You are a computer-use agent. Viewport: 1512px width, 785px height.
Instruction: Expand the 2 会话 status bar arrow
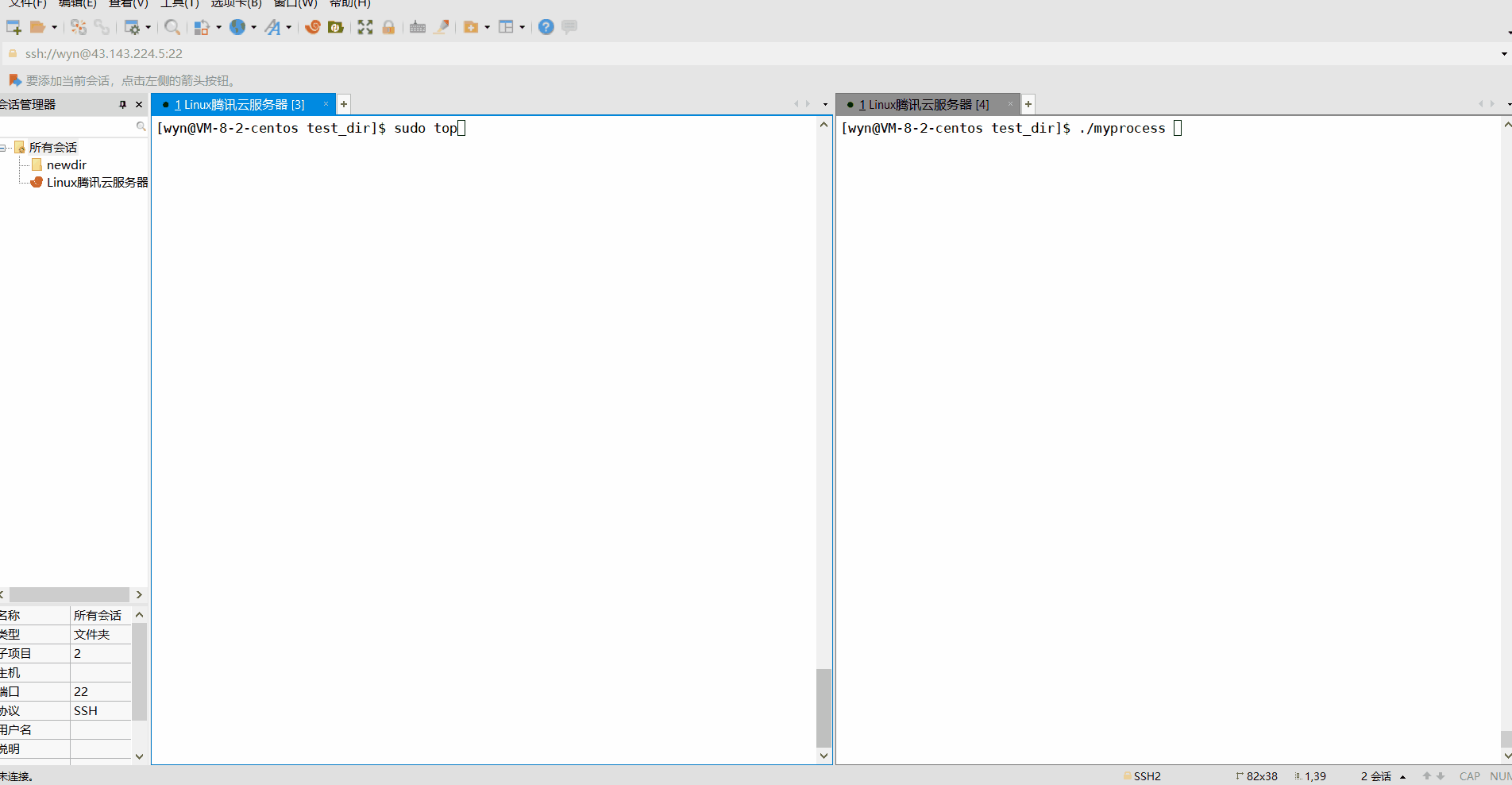tap(1403, 776)
